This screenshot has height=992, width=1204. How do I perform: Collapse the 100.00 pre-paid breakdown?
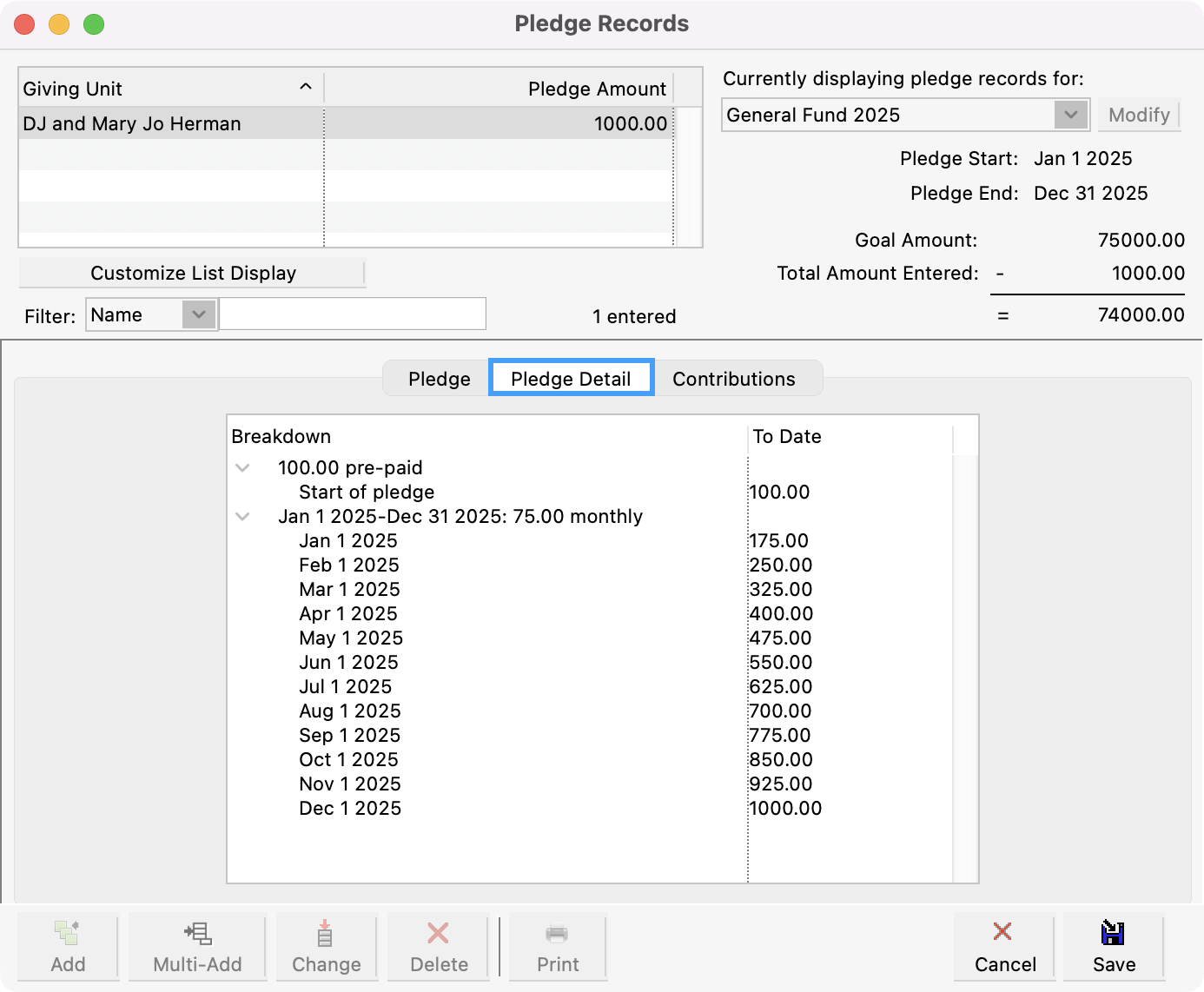243,468
